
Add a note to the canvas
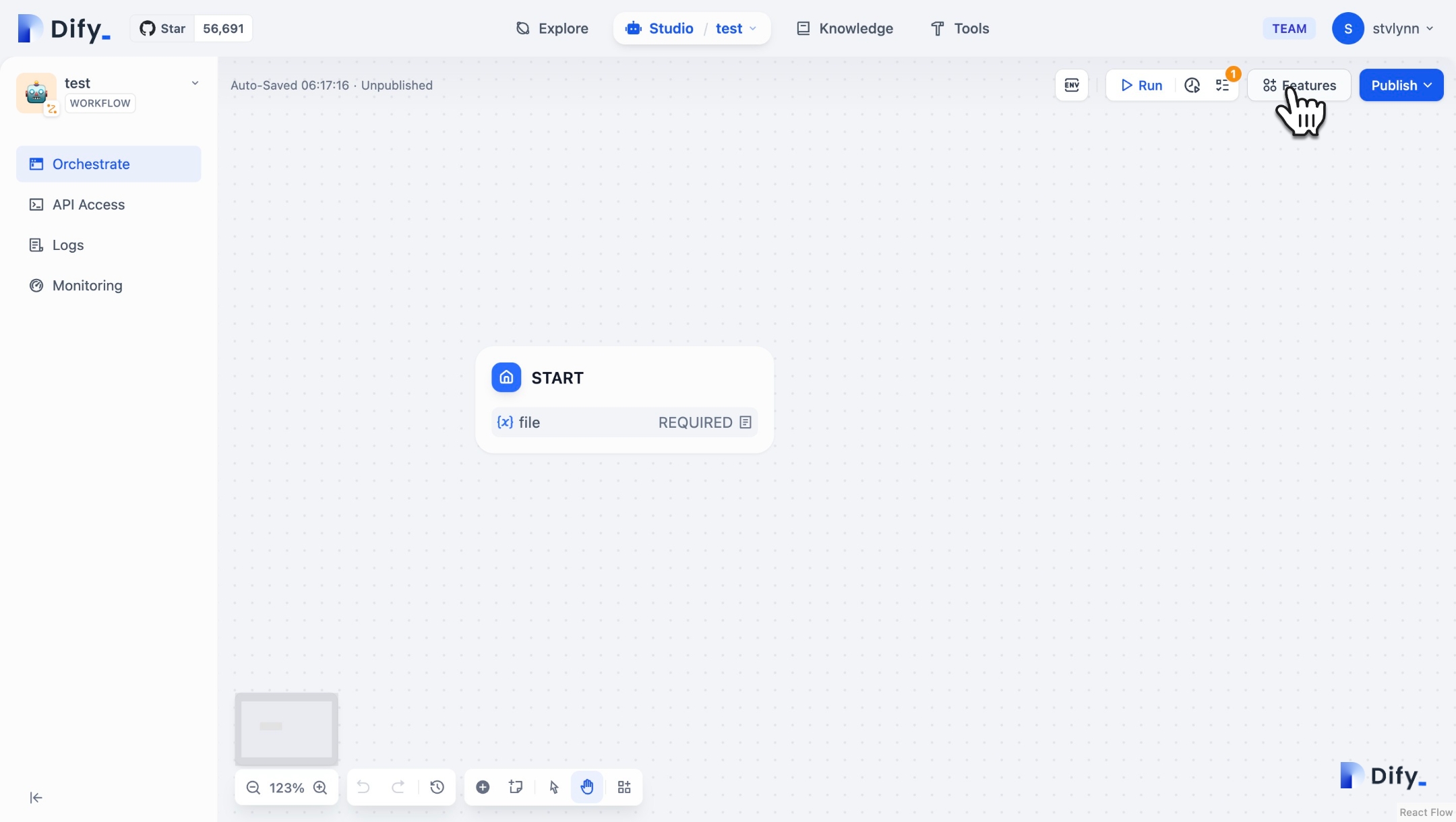pyautogui.click(x=516, y=788)
